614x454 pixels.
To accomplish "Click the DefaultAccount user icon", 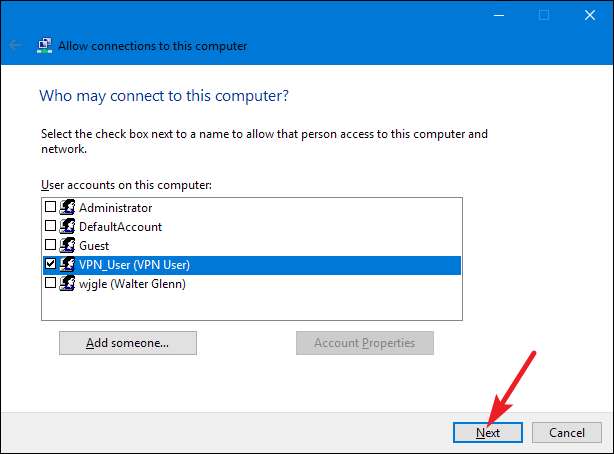I will point(68,227).
